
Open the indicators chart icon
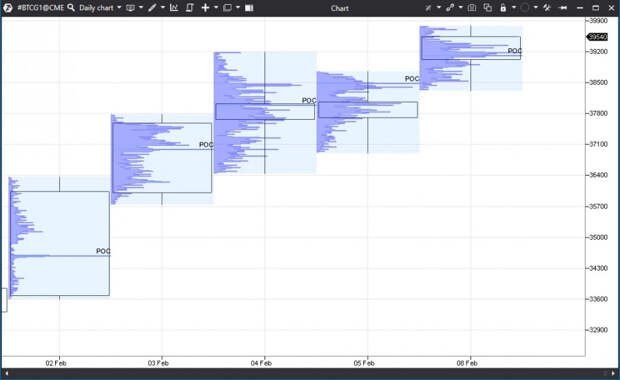[x=174, y=8]
